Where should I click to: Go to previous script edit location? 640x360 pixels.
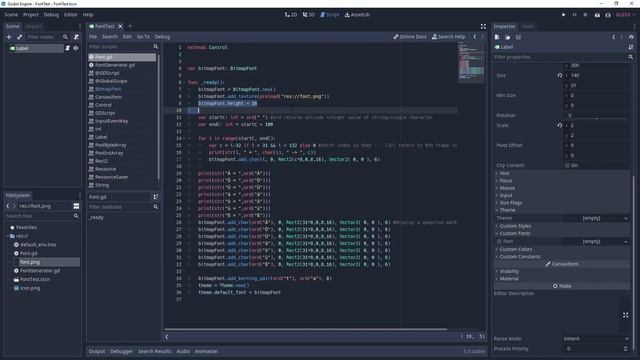(x=475, y=37)
